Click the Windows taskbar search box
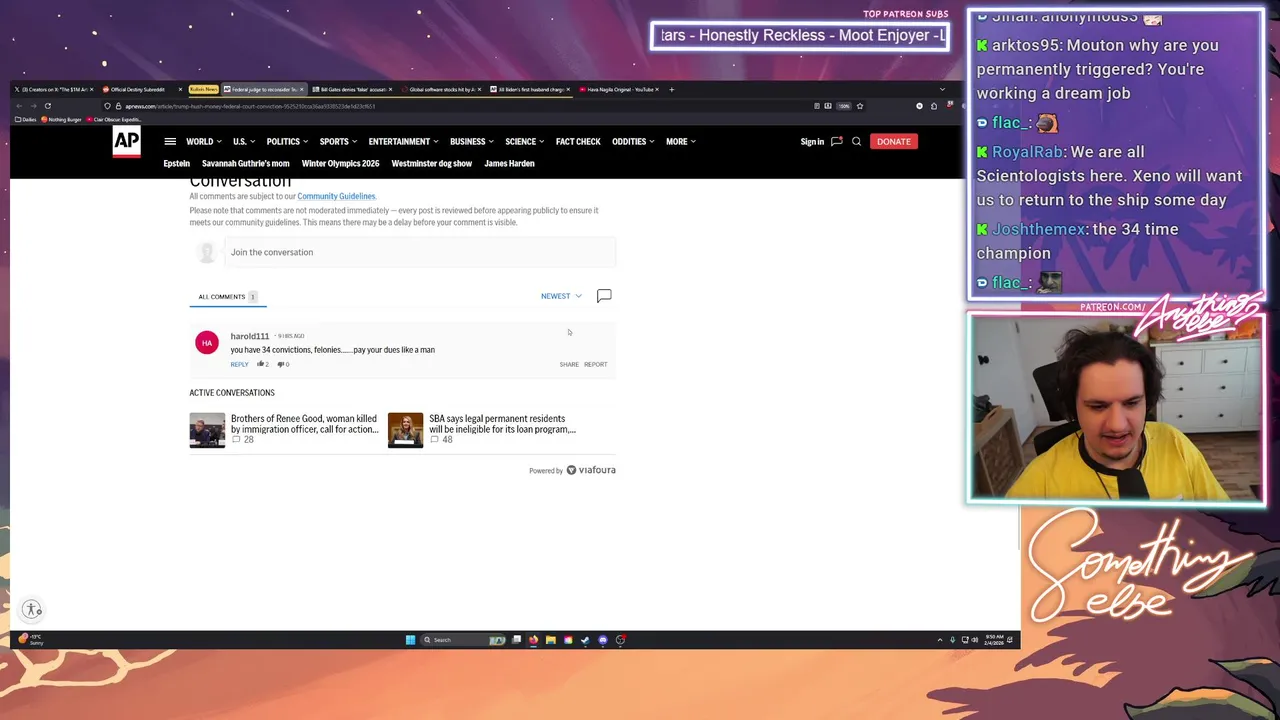The width and height of the screenshot is (1280, 720). click(x=462, y=640)
